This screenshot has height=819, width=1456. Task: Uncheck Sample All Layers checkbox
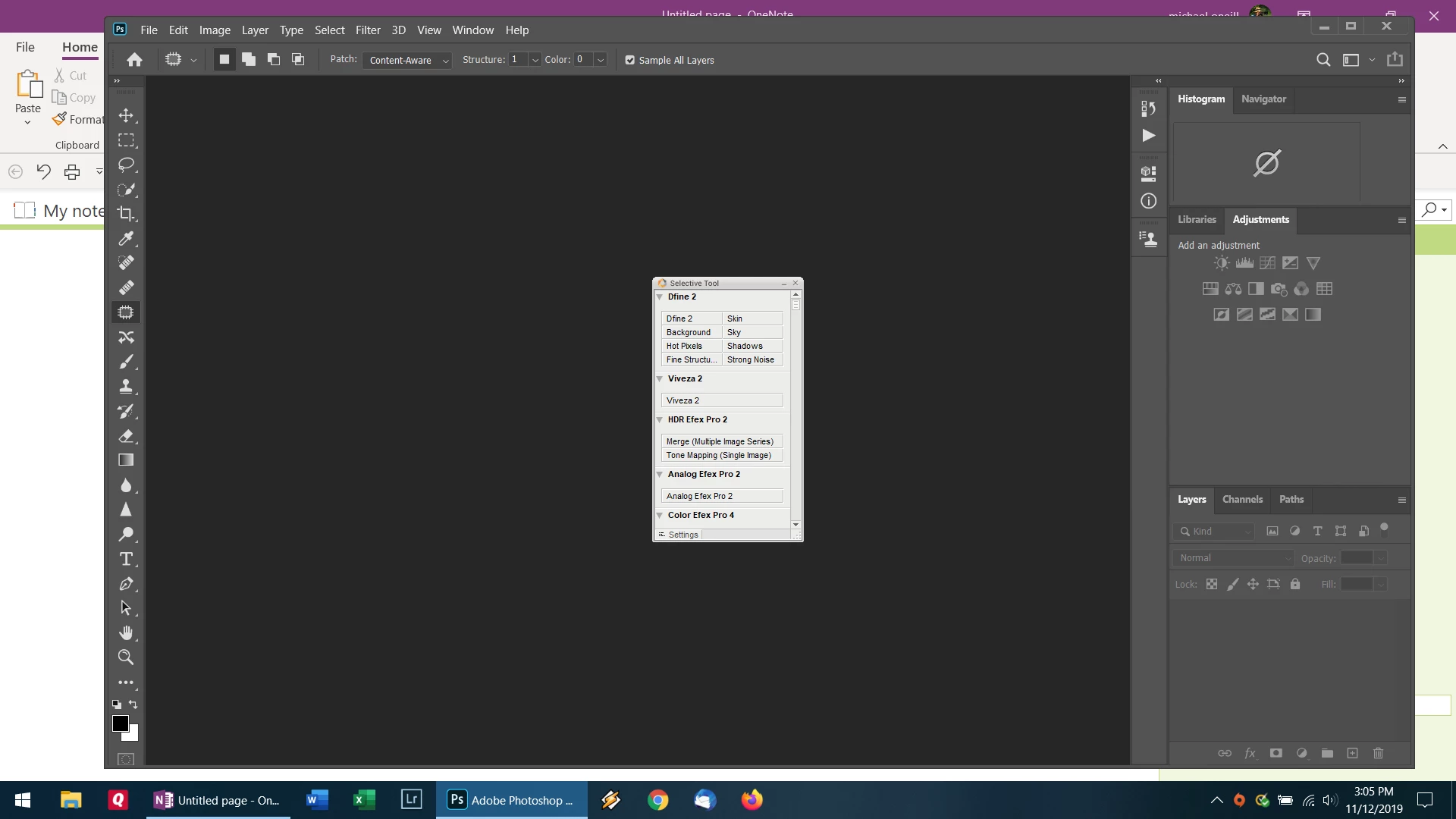[629, 61]
